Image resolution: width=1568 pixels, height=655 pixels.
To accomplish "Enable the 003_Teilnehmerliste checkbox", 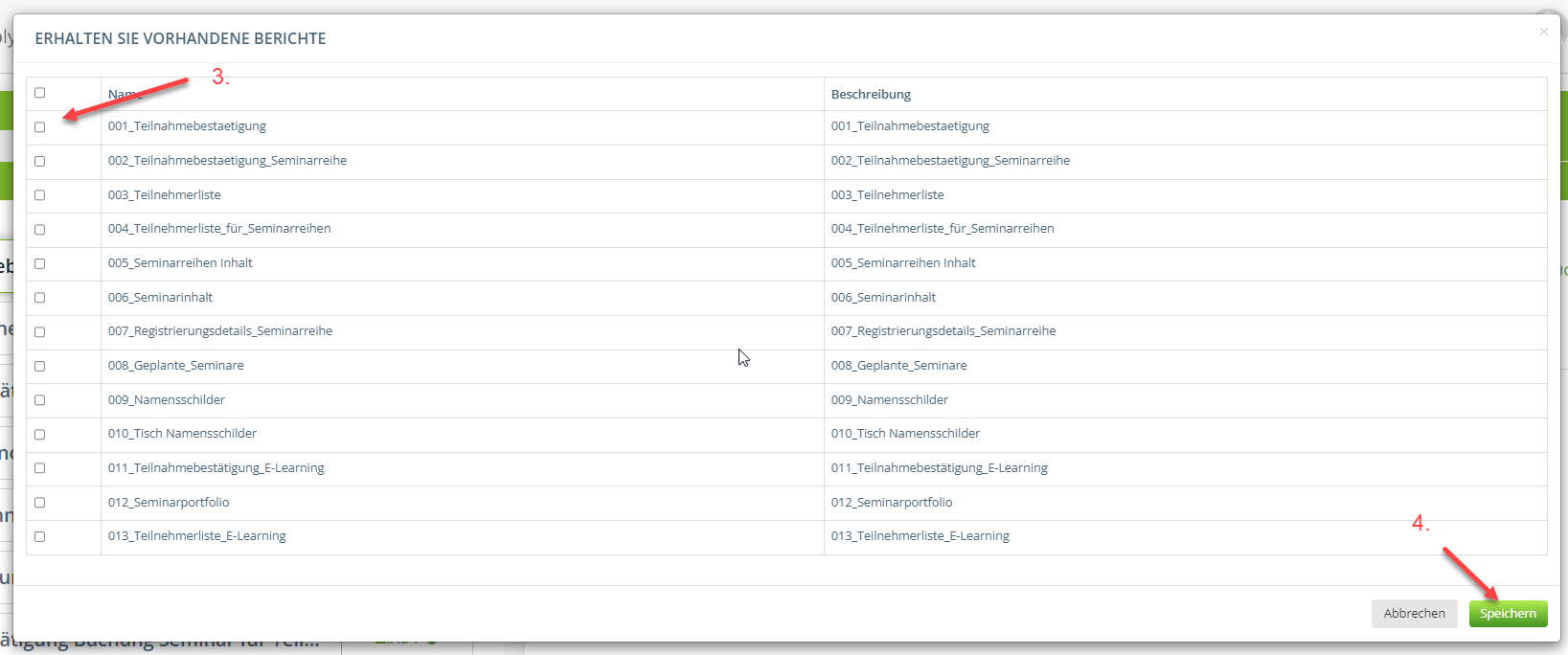I will tap(39, 195).
